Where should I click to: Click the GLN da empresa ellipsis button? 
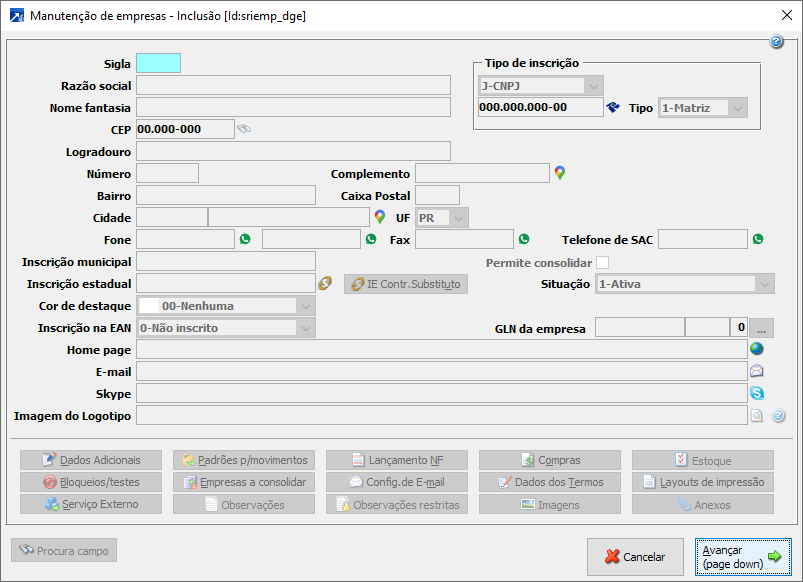pos(762,327)
